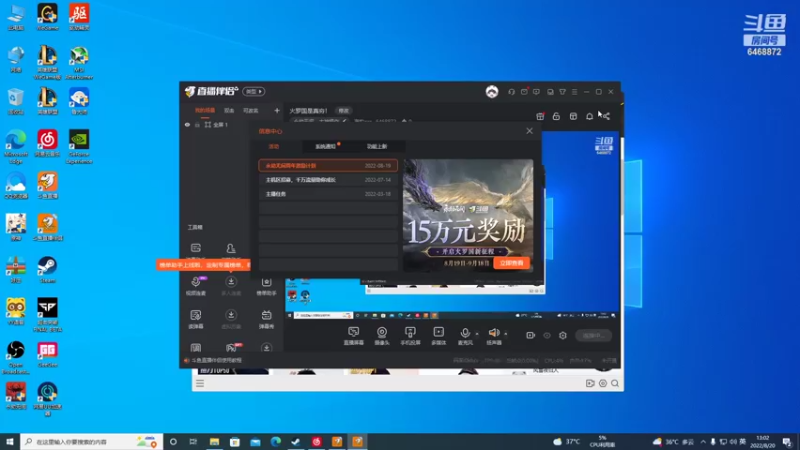The width and height of the screenshot is (800, 450).
Task: Open the Windows Start menu
Action: point(10,442)
